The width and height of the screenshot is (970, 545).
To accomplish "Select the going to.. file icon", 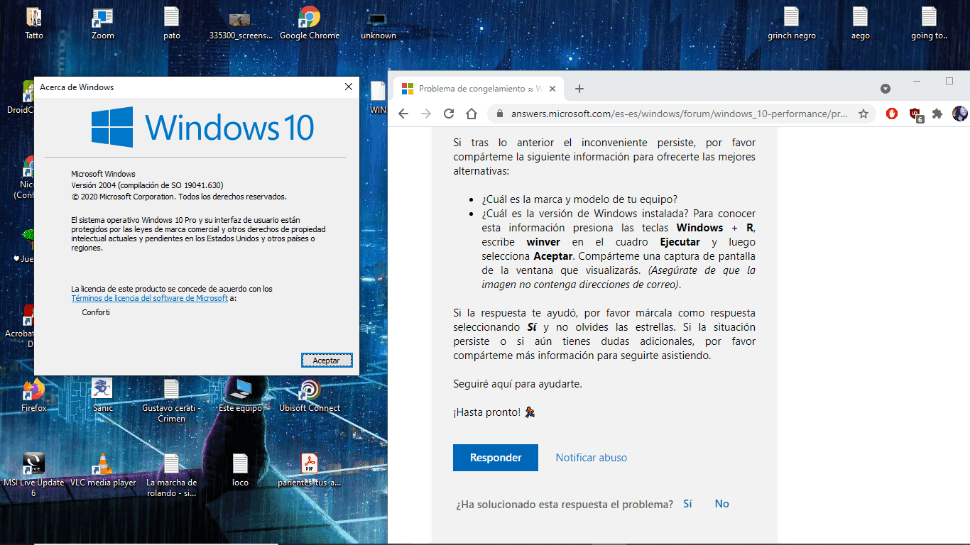I will click(x=929, y=24).
